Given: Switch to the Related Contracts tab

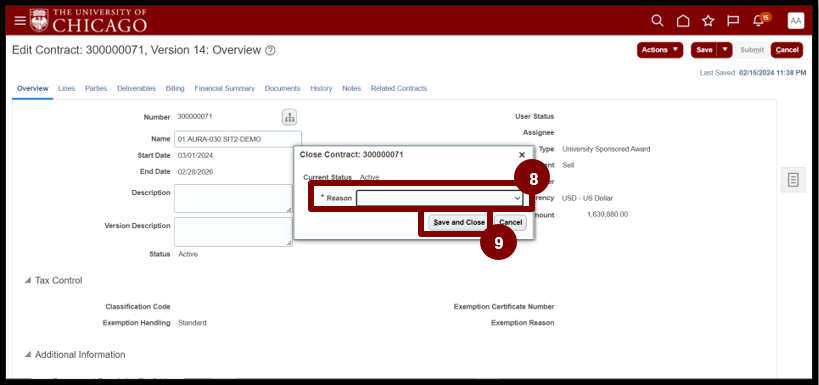Looking at the screenshot, I should coord(399,89).
